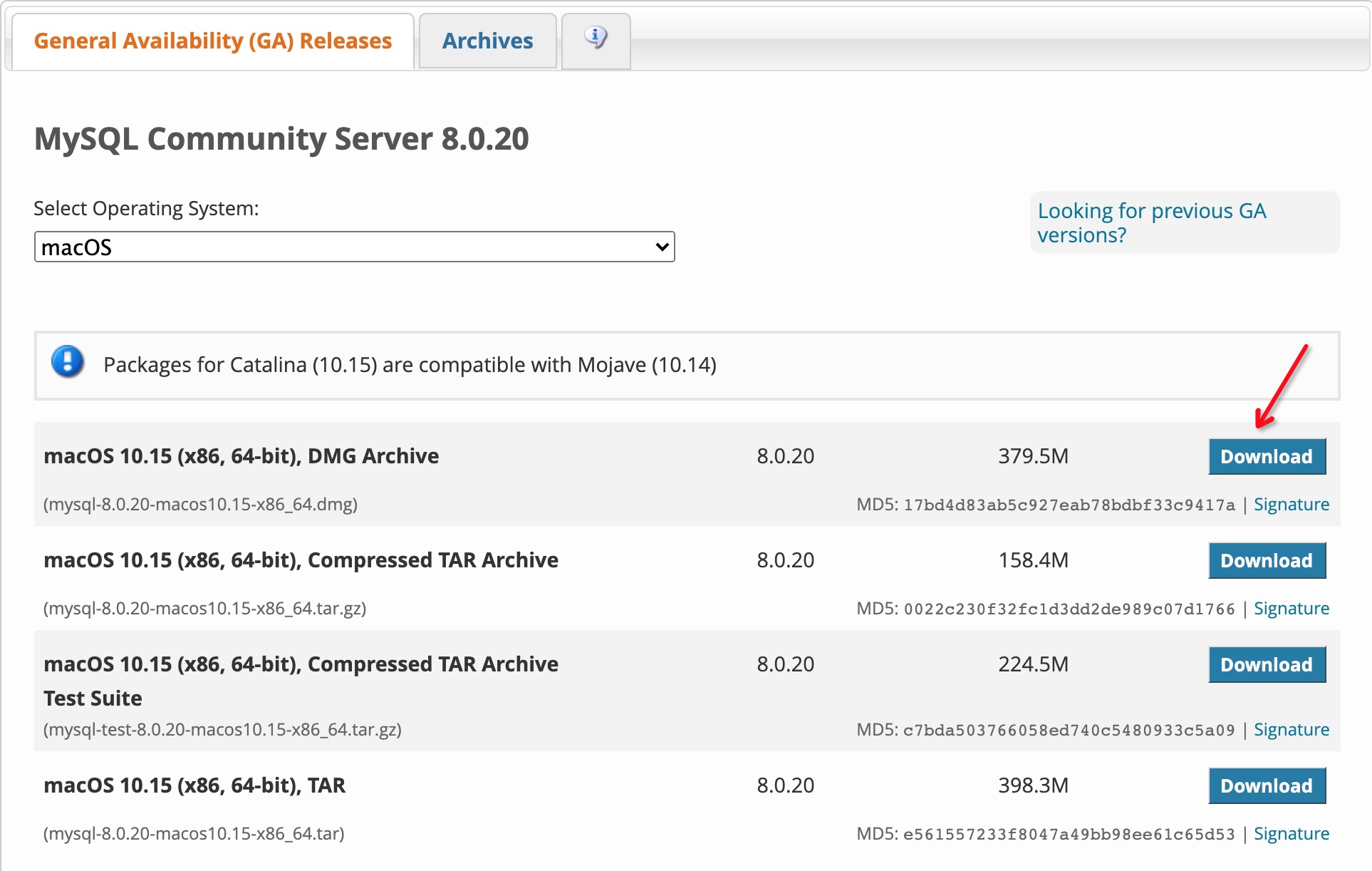Viewport: 1372px width, 871px height.
Task: Click 'macOS 10.15 (x86, 64-bit), DMG Archive' title
Action: [x=241, y=456]
